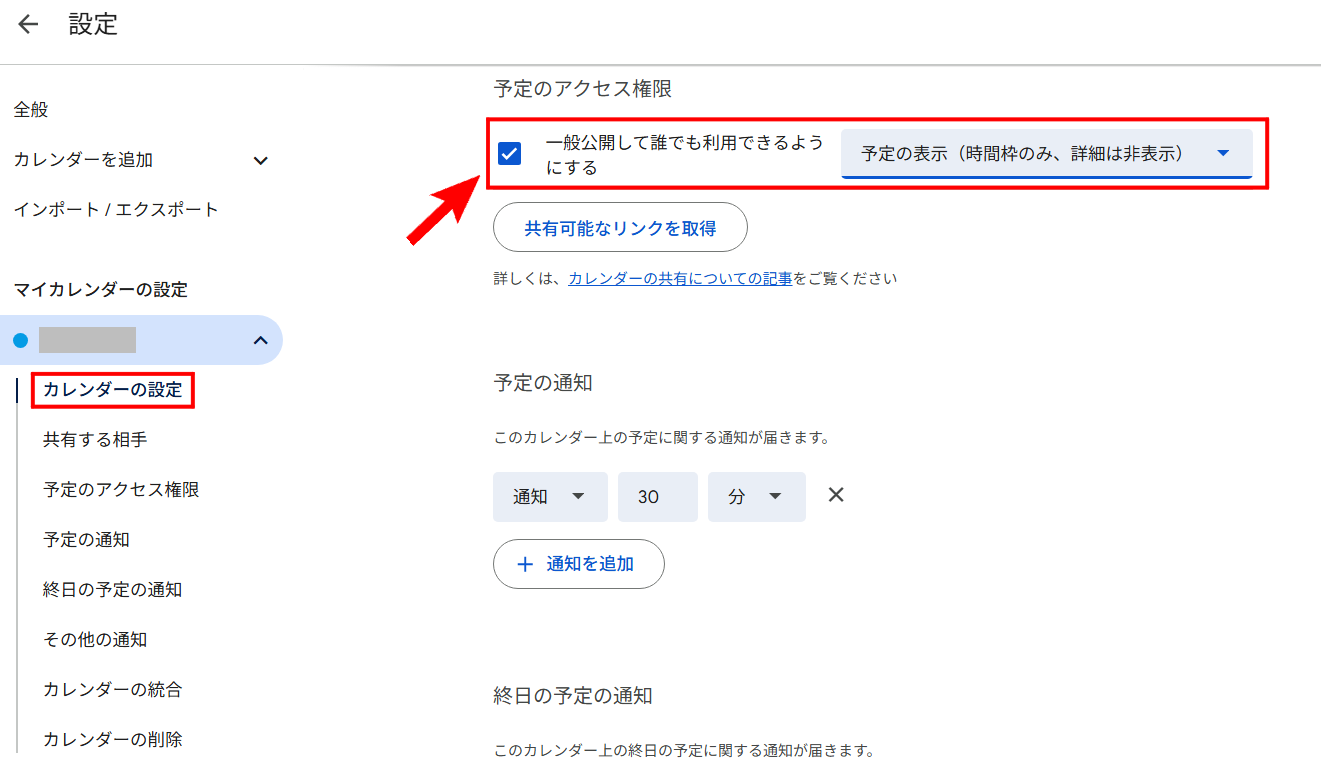Select カレンダーの設定 in the sidebar
Screen dimensions: 1321x765
pyautogui.click(x=113, y=390)
